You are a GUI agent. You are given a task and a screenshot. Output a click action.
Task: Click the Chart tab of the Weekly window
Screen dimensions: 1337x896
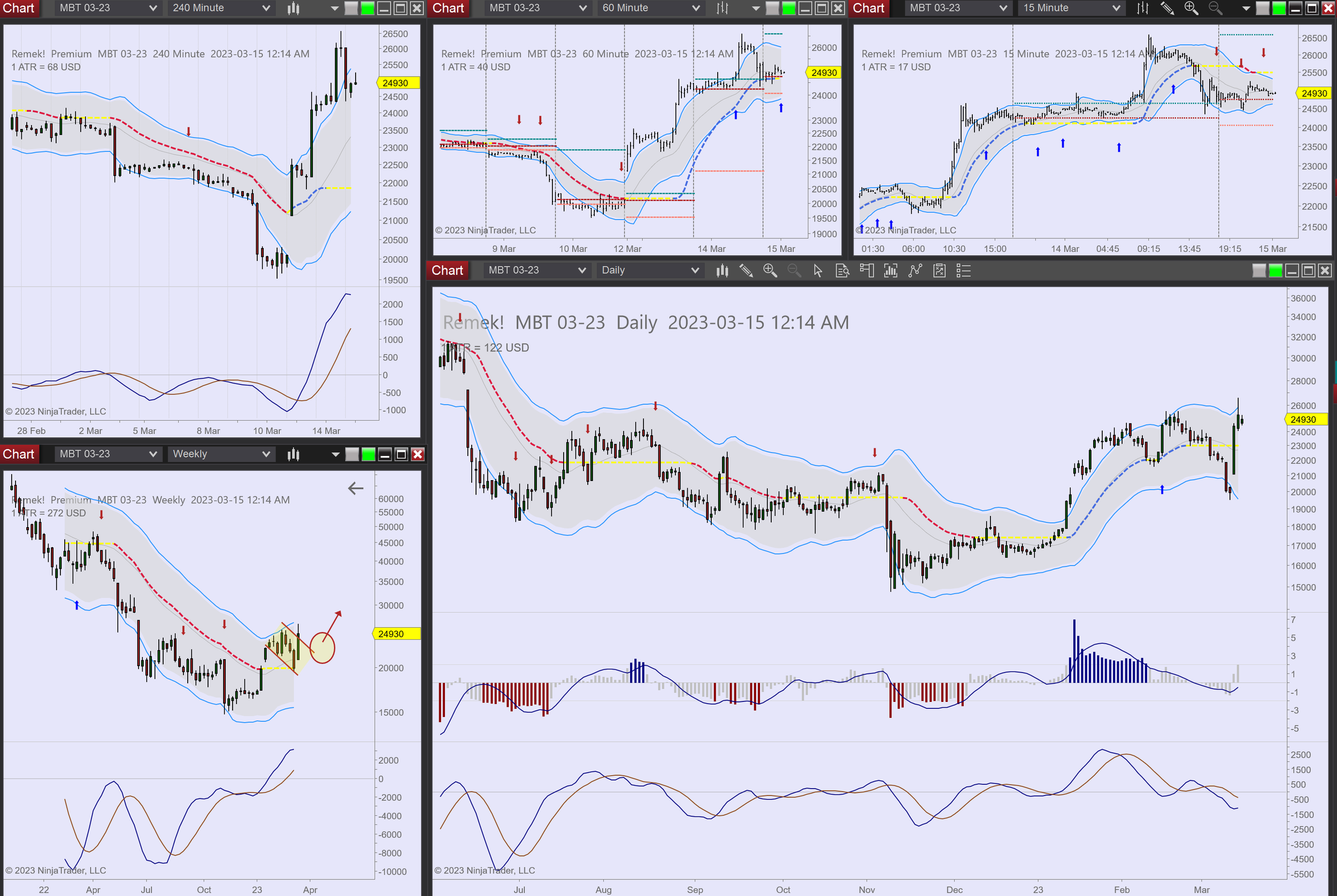19,454
